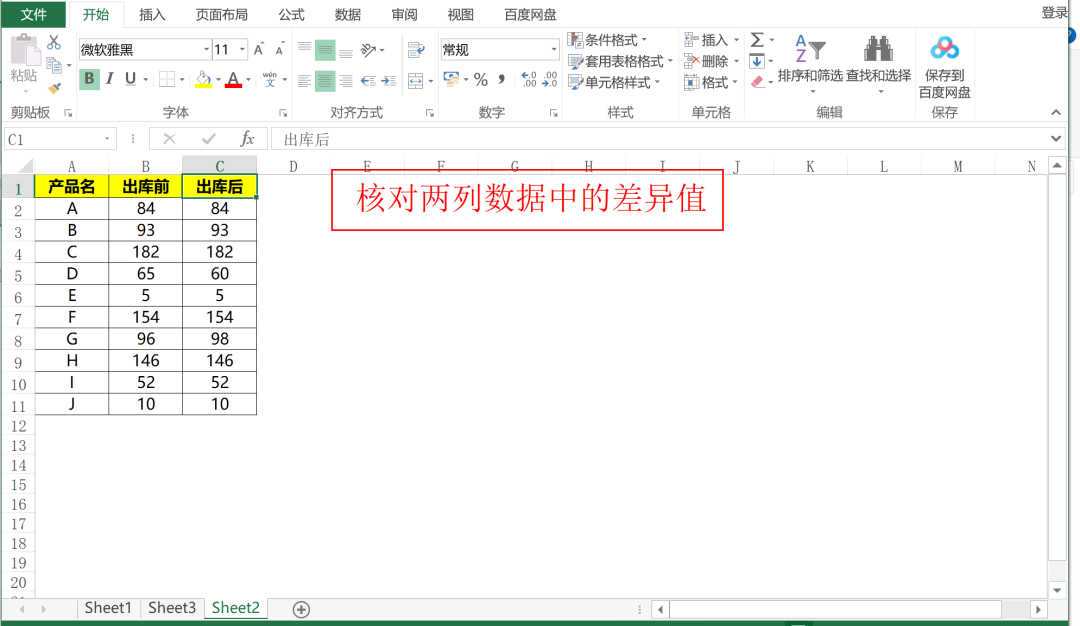Viewport: 1080px width, 626px height.
Task: Select the Format Painter brush
Action: click(54, 88)
